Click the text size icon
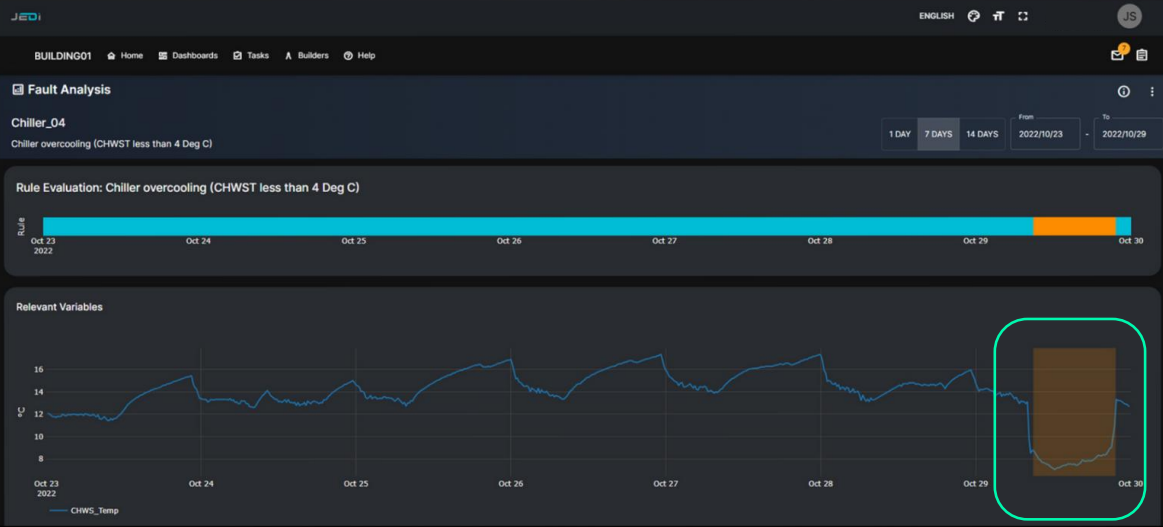This screenshot has height=527, width=1163. pos(998,16)
